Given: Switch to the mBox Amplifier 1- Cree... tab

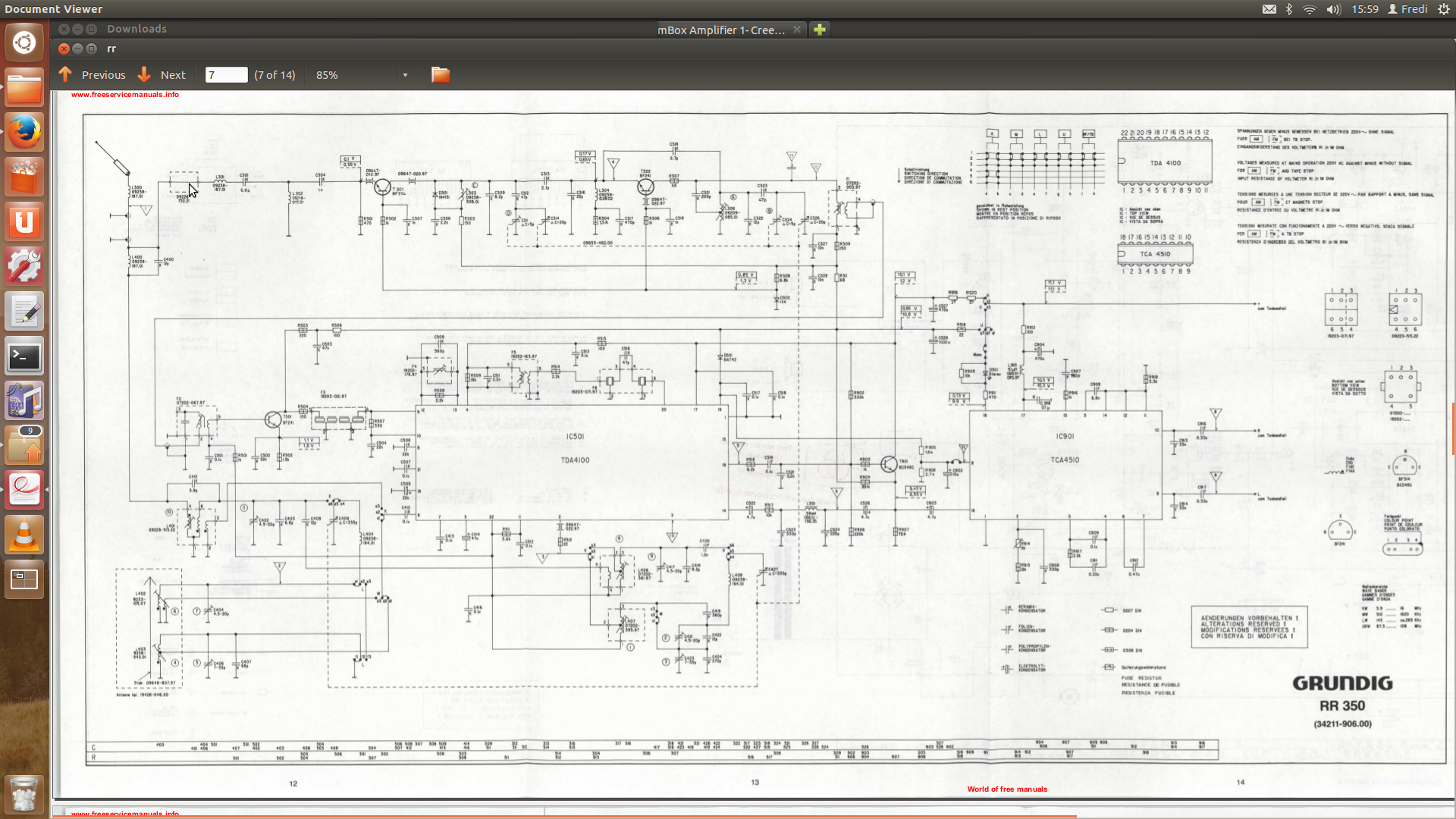Looking at the screenshot, I should coord(721,30).
